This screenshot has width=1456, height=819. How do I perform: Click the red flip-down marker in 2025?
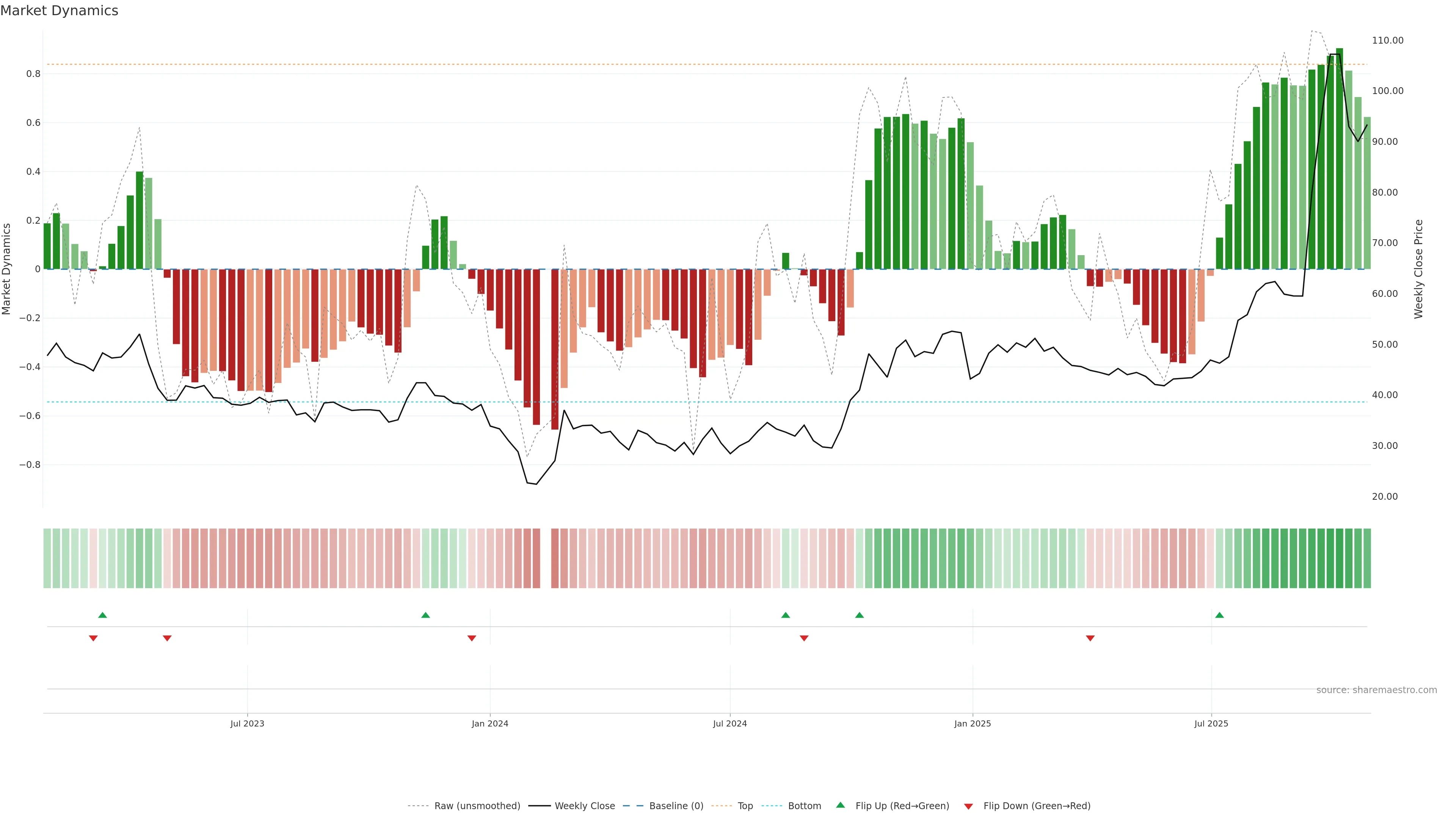[1090, 638]
